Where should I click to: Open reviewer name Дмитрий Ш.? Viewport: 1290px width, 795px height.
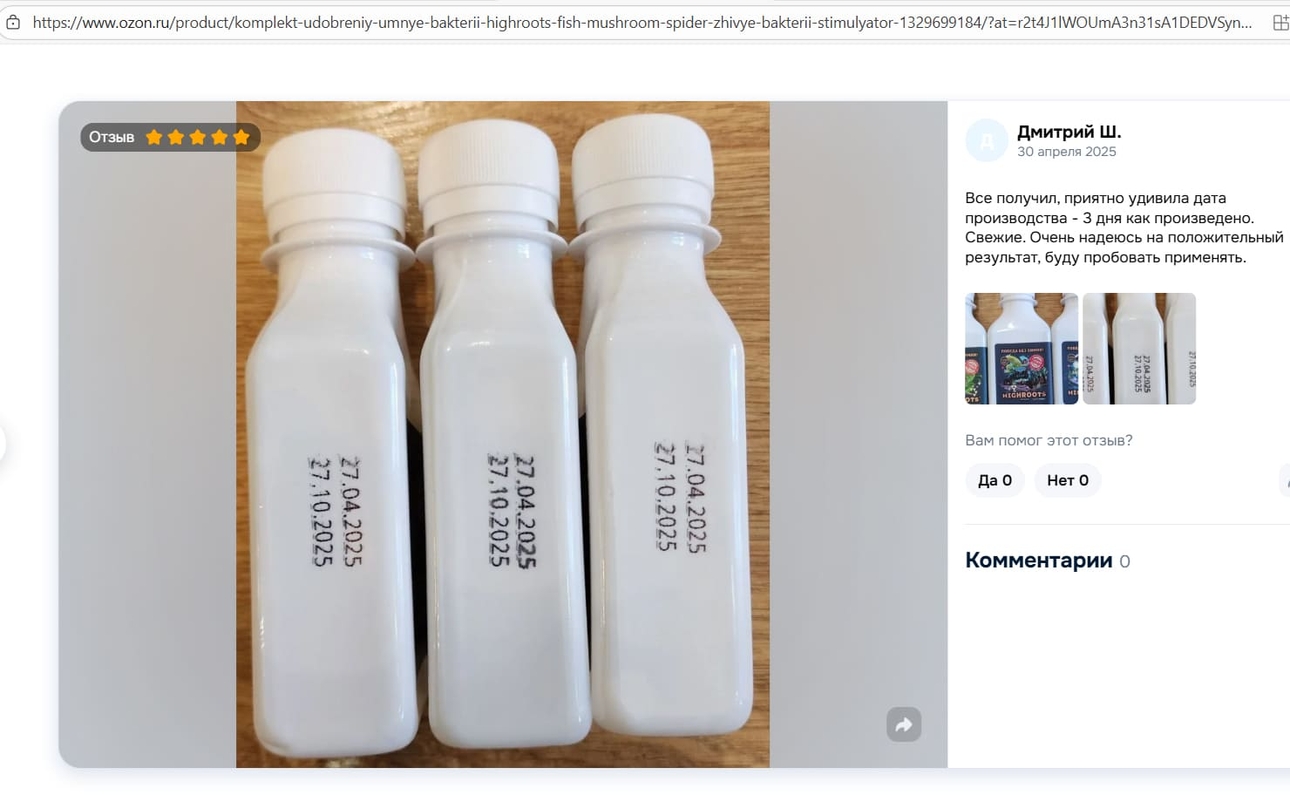(x=1068, y=131)
